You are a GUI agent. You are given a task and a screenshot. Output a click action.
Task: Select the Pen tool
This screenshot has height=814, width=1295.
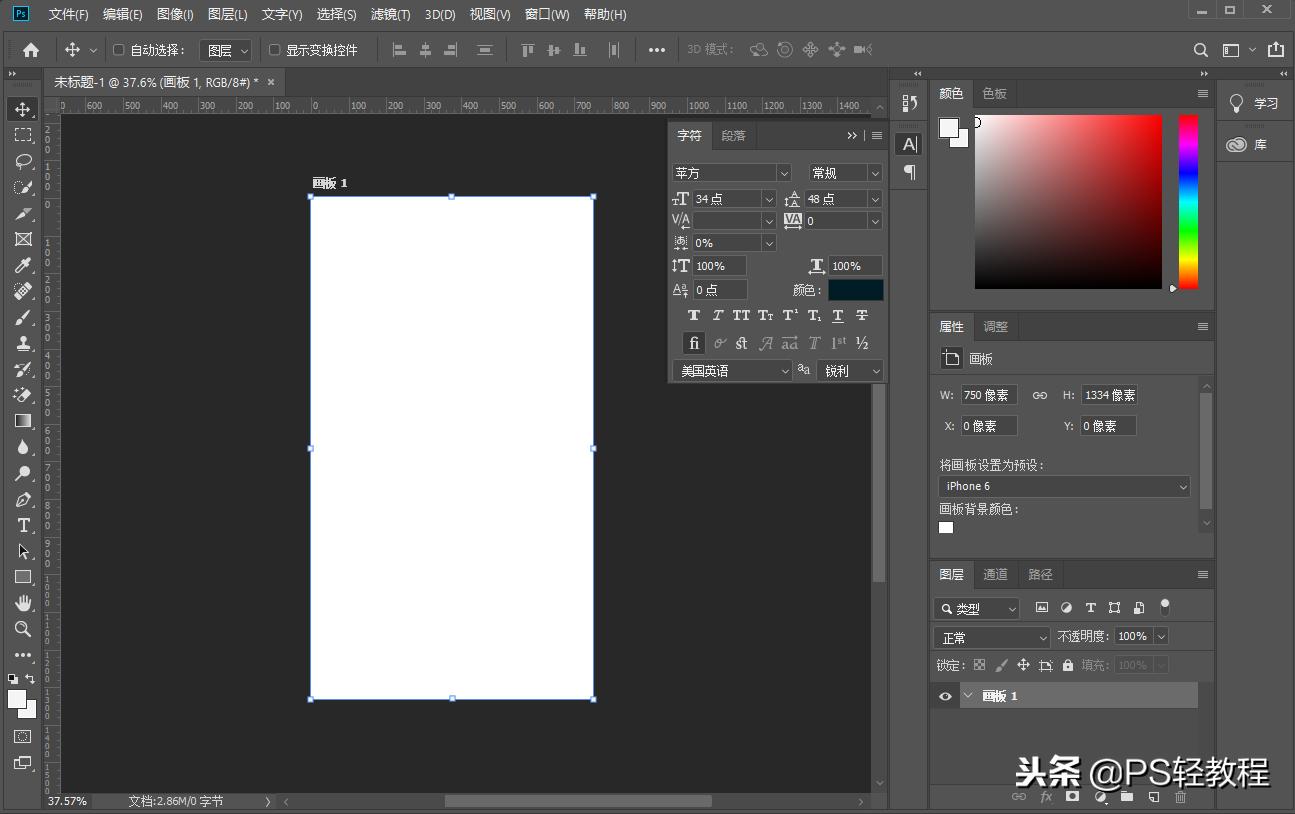pos(23,499)
